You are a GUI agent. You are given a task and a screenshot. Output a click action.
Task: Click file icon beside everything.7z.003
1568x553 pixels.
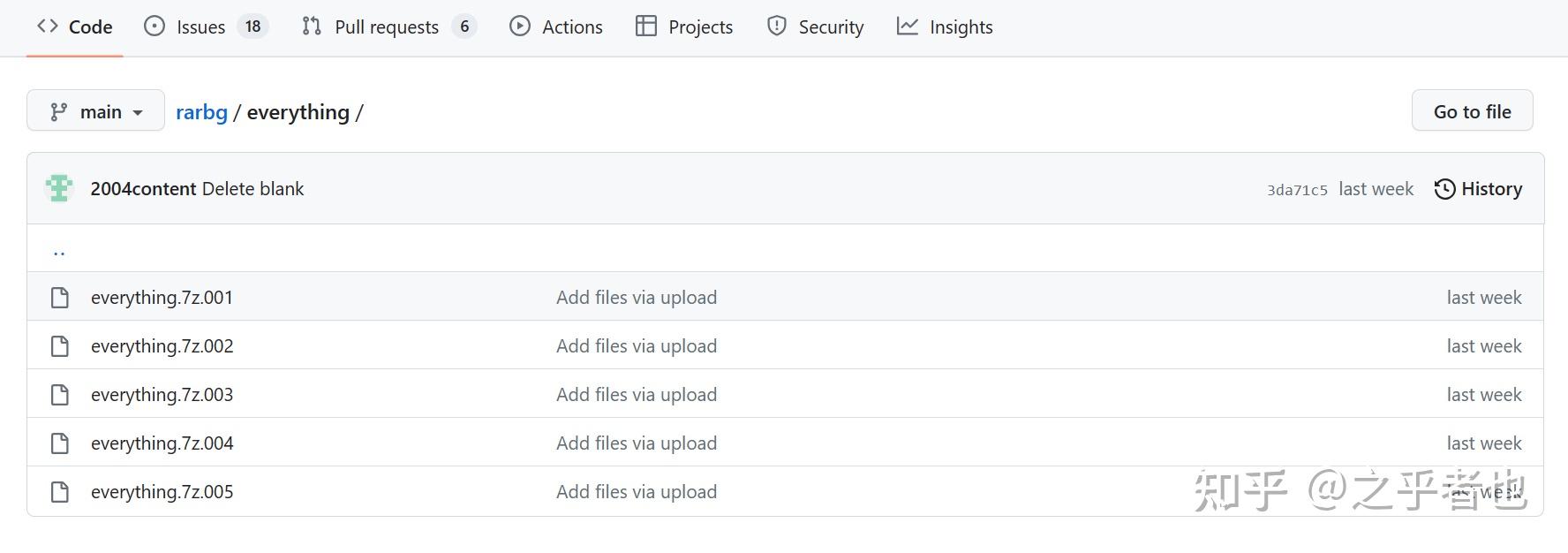(60, 395)
